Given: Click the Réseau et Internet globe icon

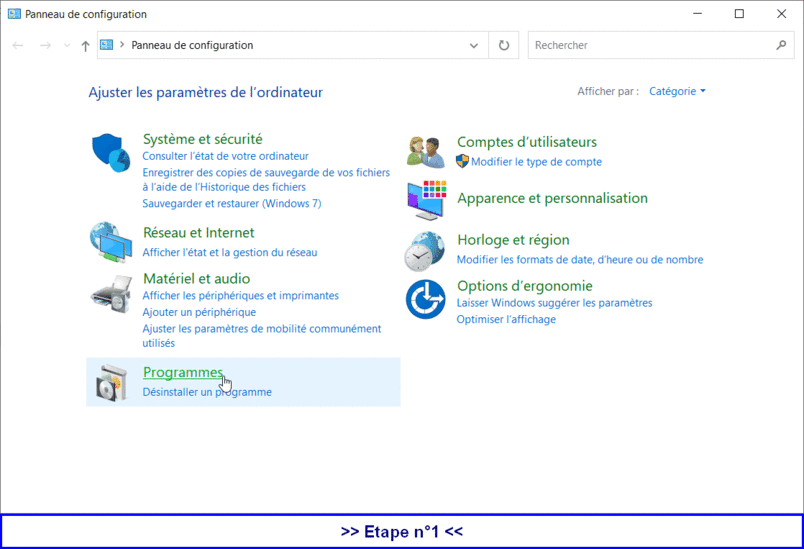Looking at the screenshot, I should click(111, 242).
